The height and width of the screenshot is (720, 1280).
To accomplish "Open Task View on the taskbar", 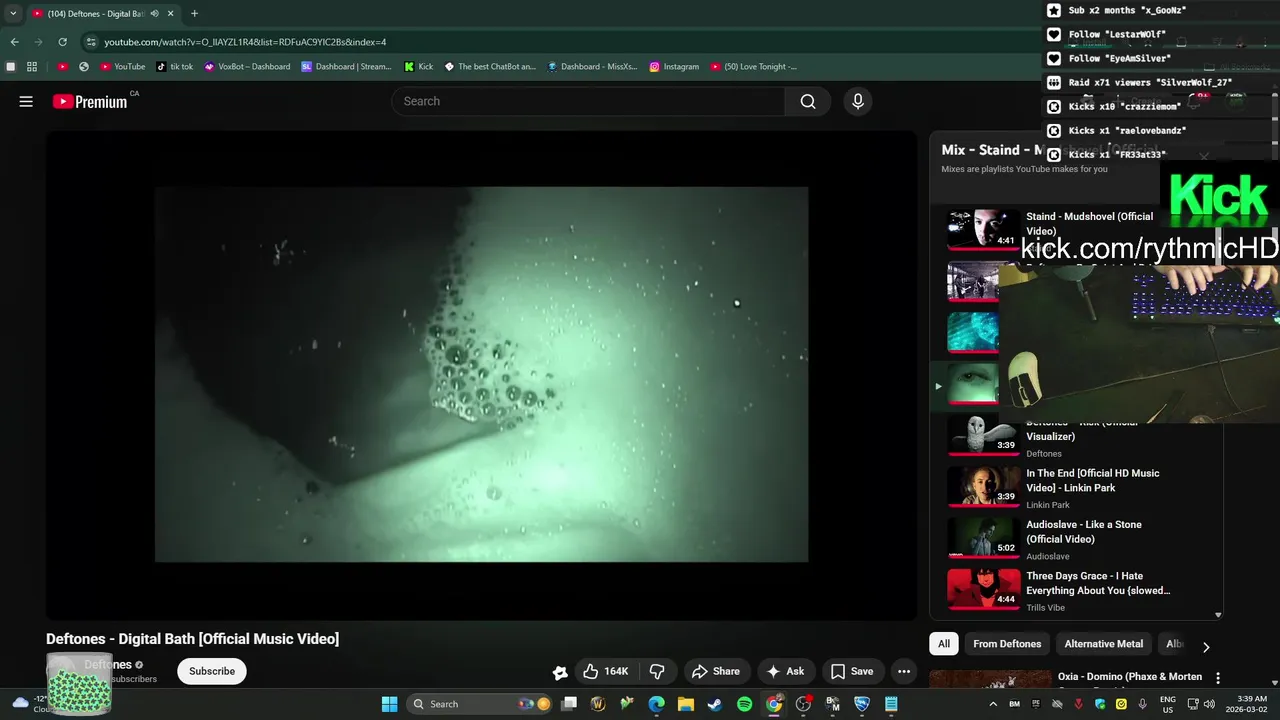I will [x=569, y=704].
